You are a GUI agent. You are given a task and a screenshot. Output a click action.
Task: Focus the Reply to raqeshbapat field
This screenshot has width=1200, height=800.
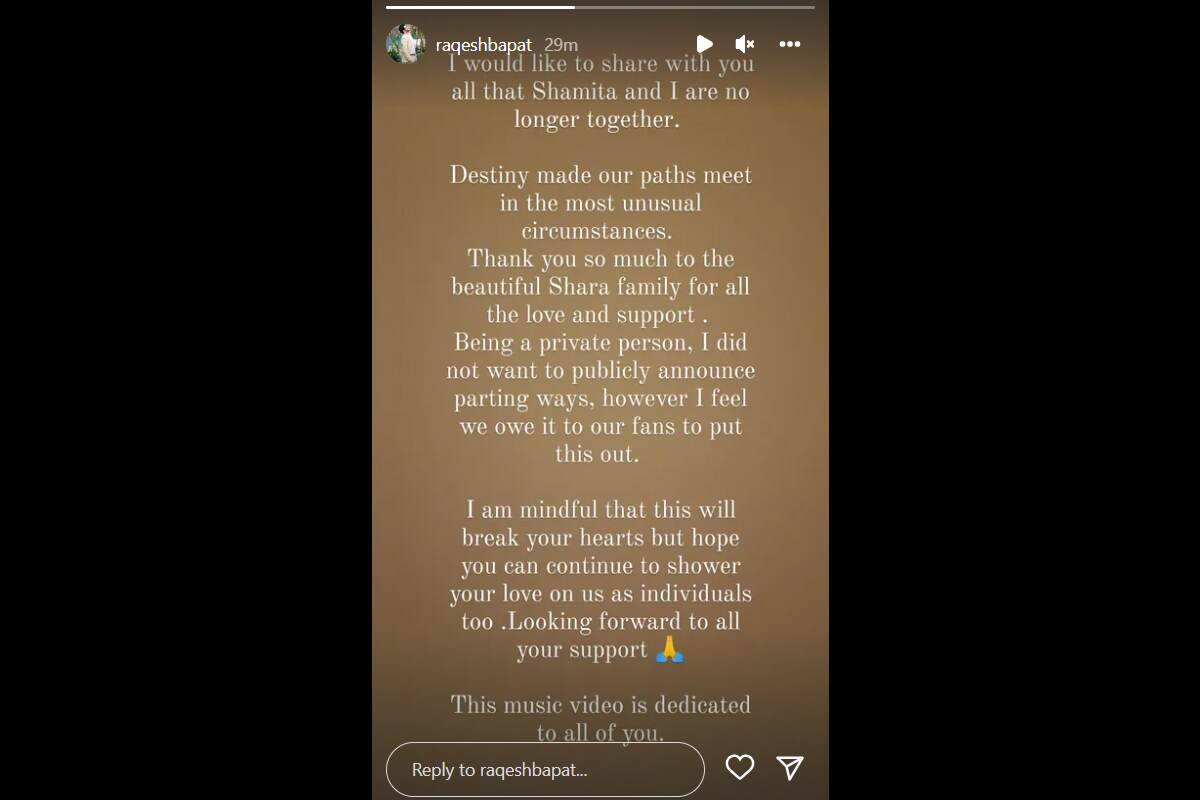545,769
